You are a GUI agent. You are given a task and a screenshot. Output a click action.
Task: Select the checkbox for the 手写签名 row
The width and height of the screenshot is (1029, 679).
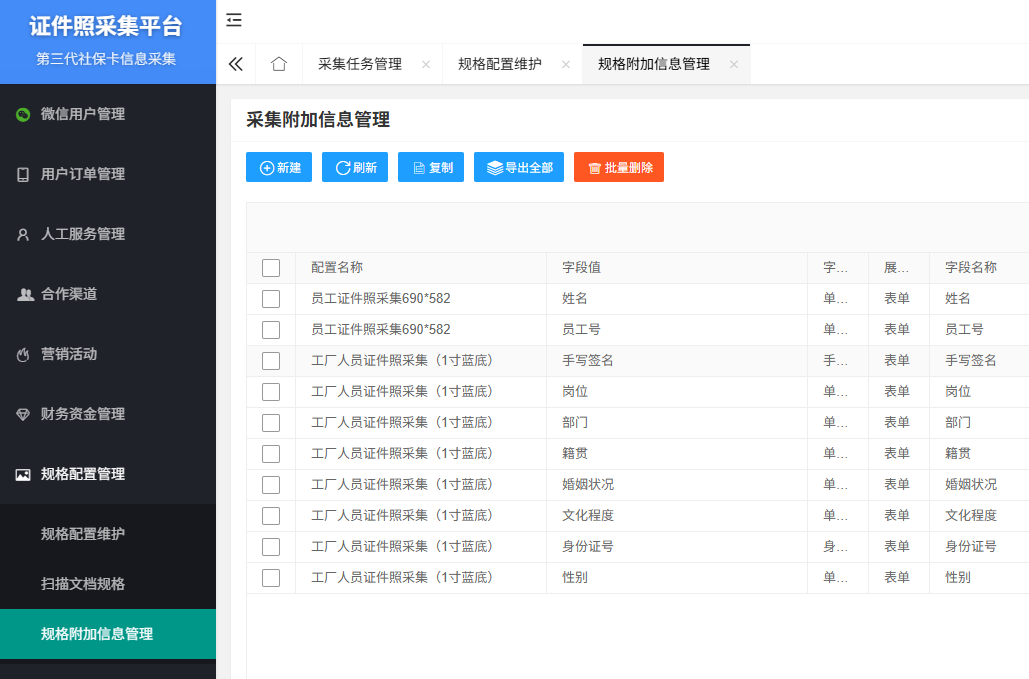tap(271, 361)
